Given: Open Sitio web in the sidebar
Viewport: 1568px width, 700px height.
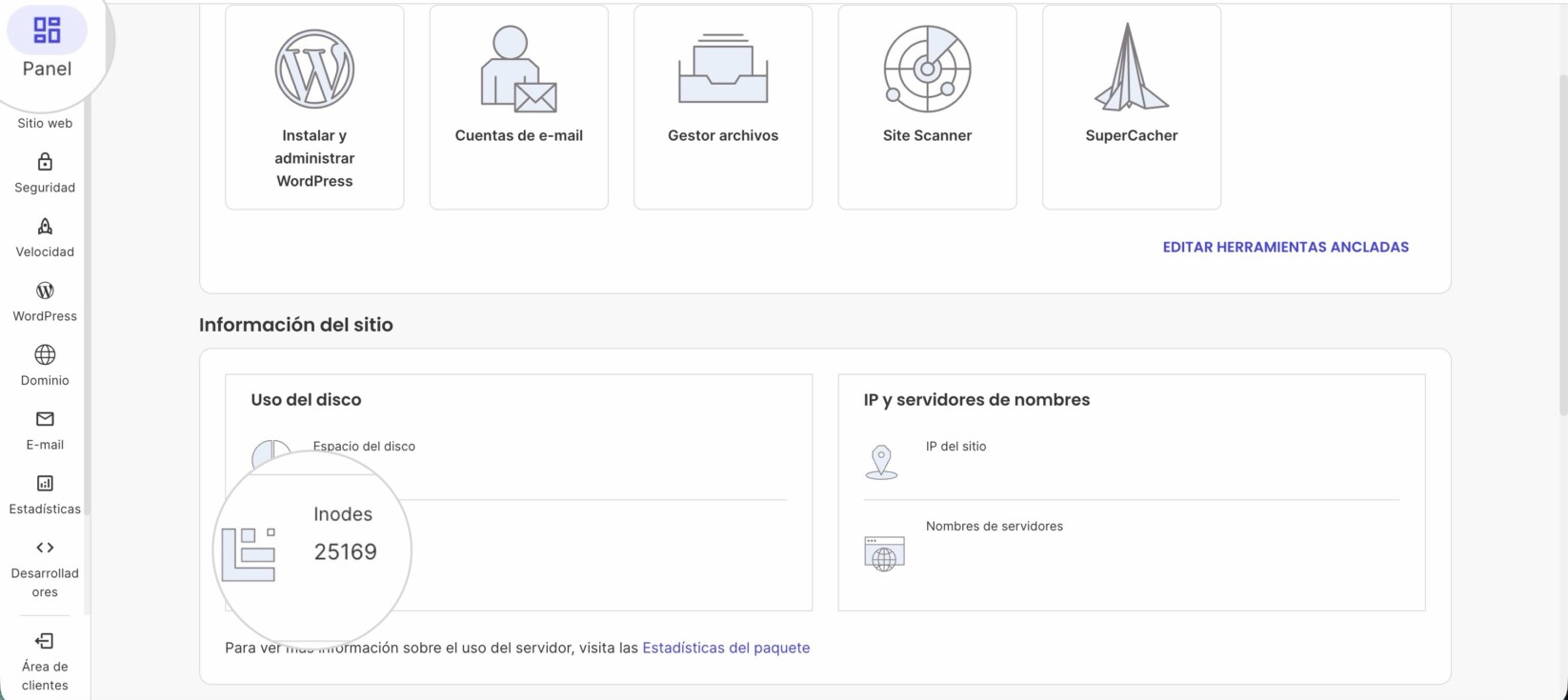Looking at the screenshot, I should coord(45,123).
